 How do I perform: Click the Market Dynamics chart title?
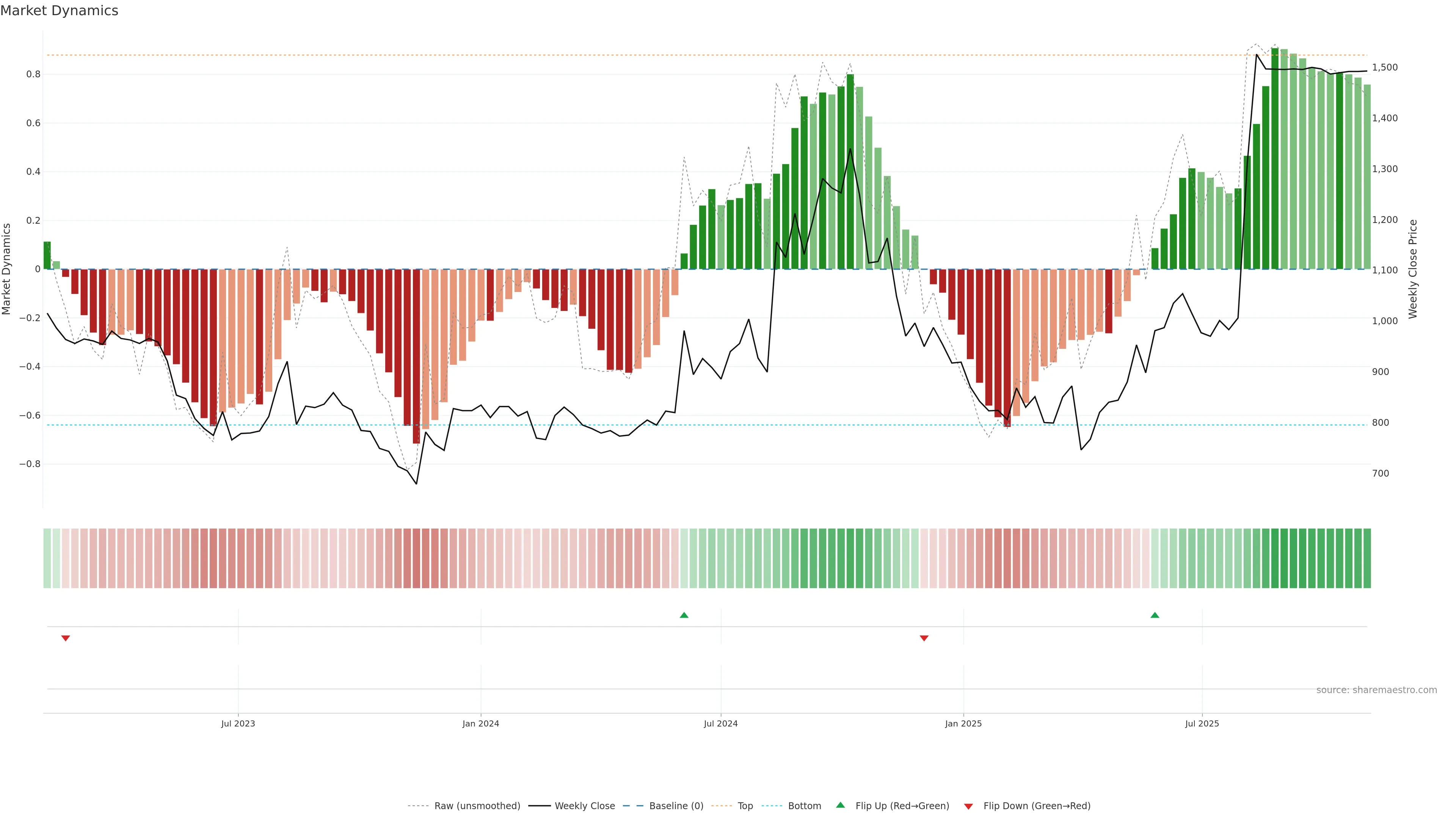60,11
